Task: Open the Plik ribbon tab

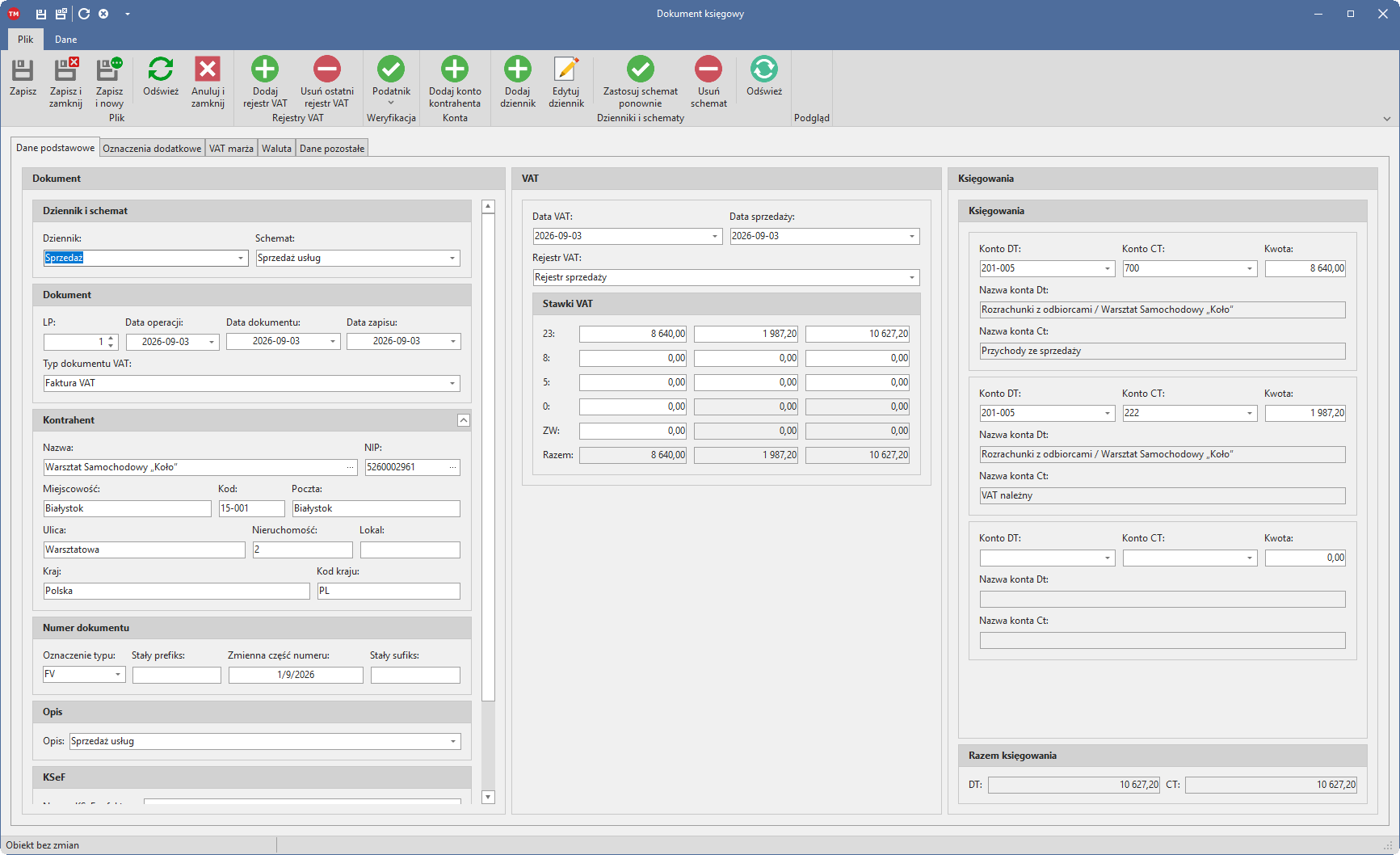Action: (x=26, y=40)
